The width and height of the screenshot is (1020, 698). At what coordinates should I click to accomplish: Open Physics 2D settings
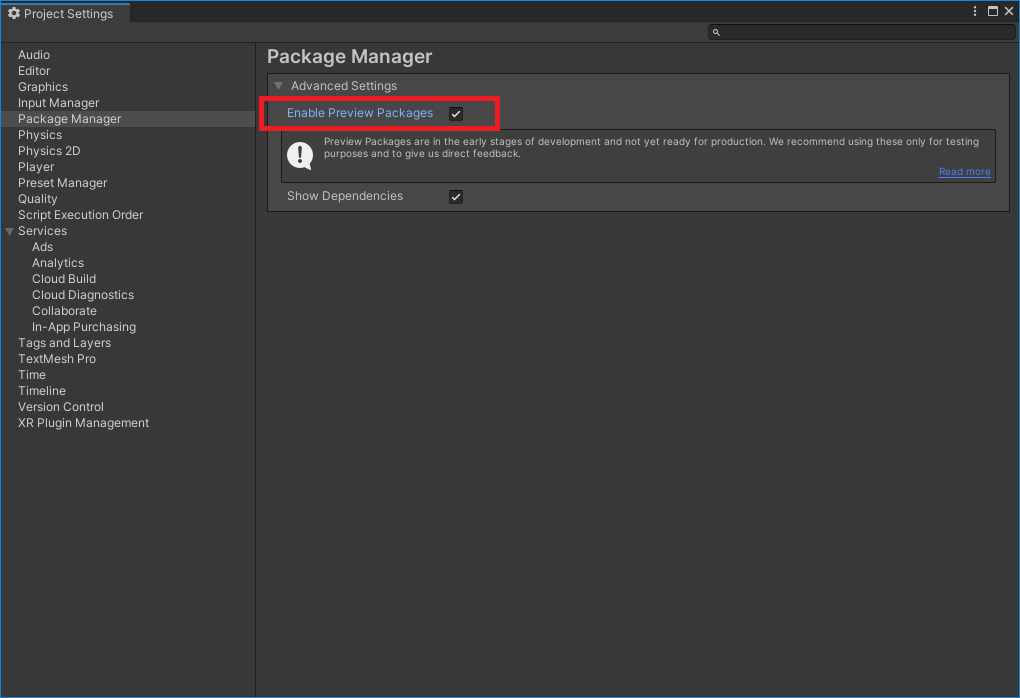pos(49,151)
